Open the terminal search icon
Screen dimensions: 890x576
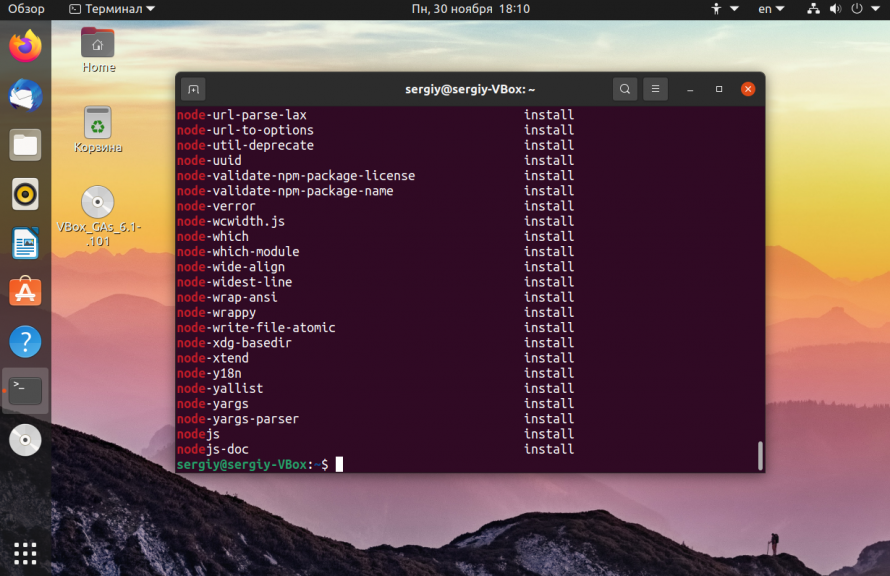624,88
